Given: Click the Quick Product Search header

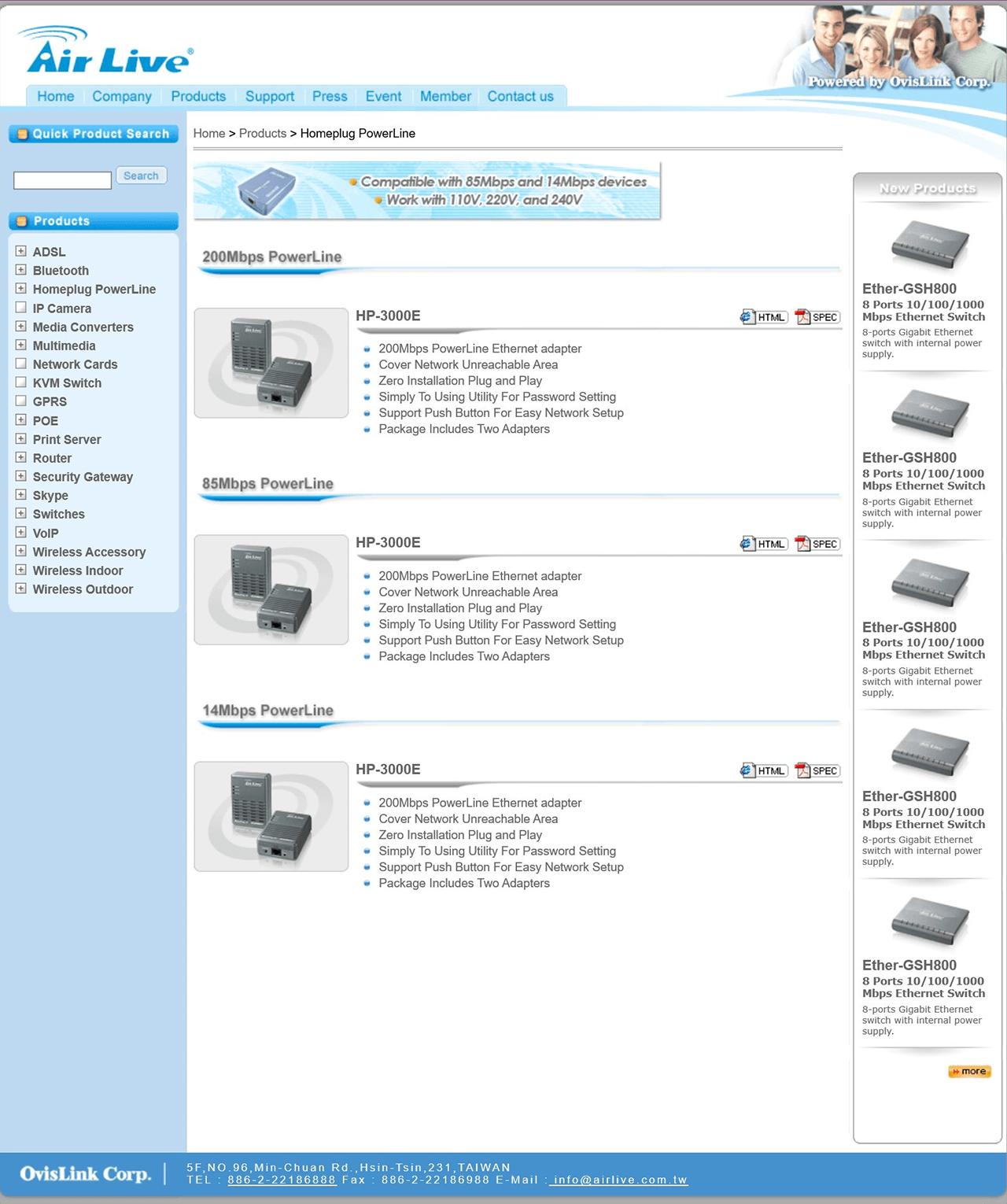Looking at the screenshot, I should point(94,134).
